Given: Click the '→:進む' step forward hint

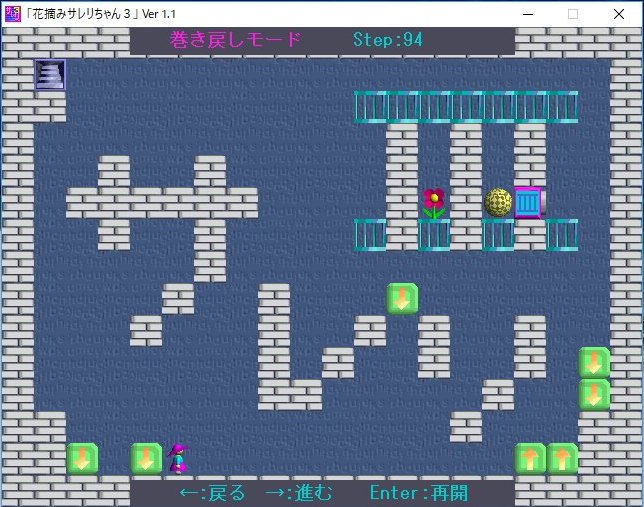Looking at the screenshot, I should pyautogui.click(x=298, y=493).
